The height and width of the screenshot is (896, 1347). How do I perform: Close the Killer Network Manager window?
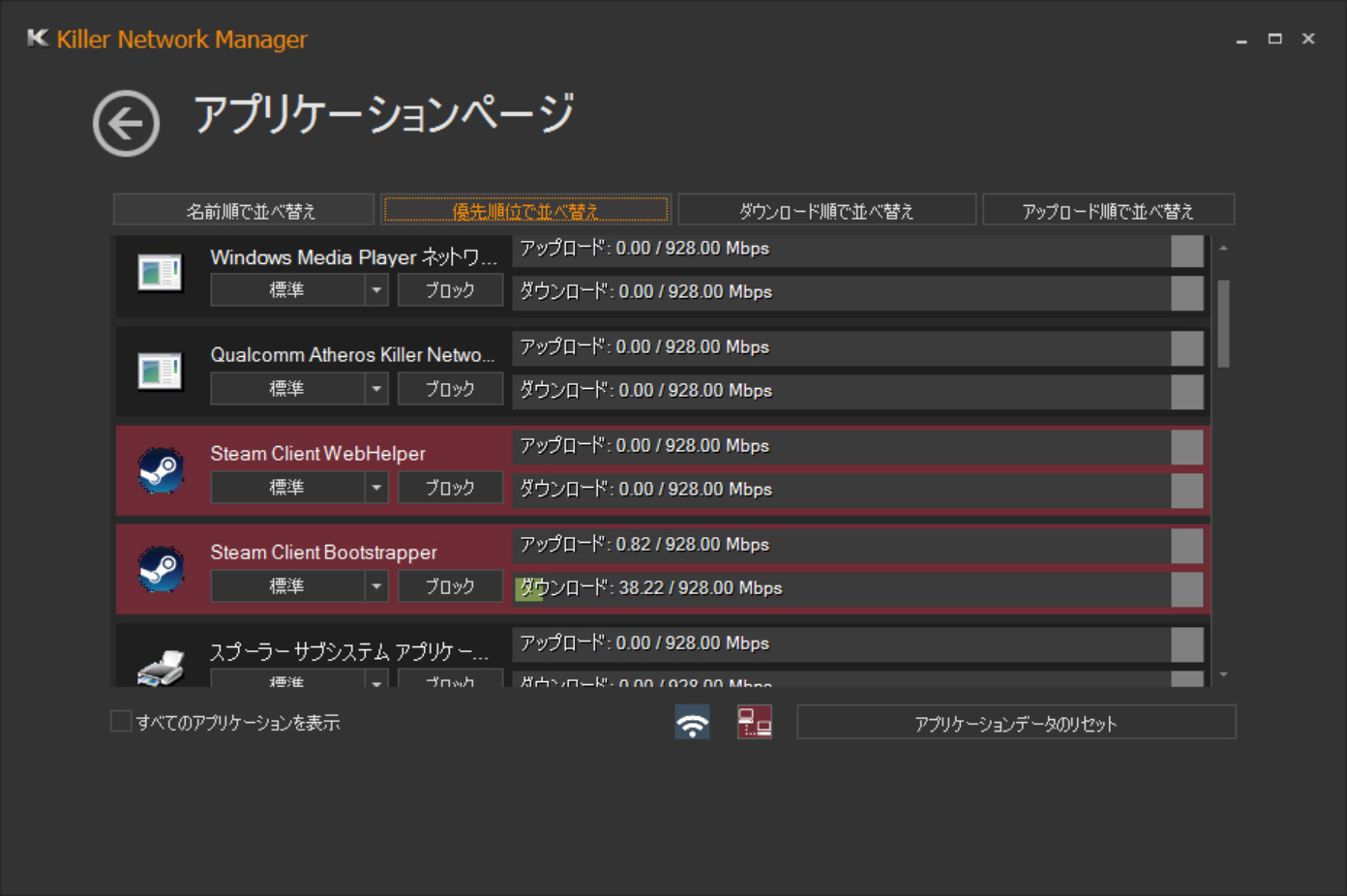pos(1308,39)
